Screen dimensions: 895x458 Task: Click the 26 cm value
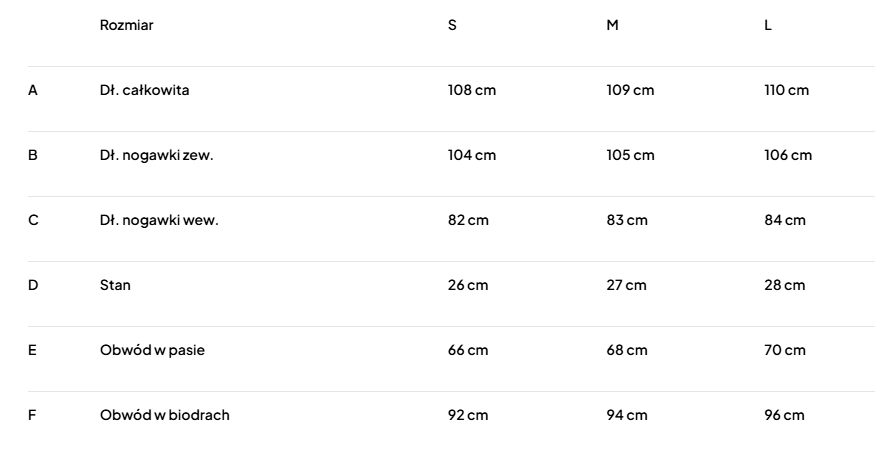(x=468, y=285)
